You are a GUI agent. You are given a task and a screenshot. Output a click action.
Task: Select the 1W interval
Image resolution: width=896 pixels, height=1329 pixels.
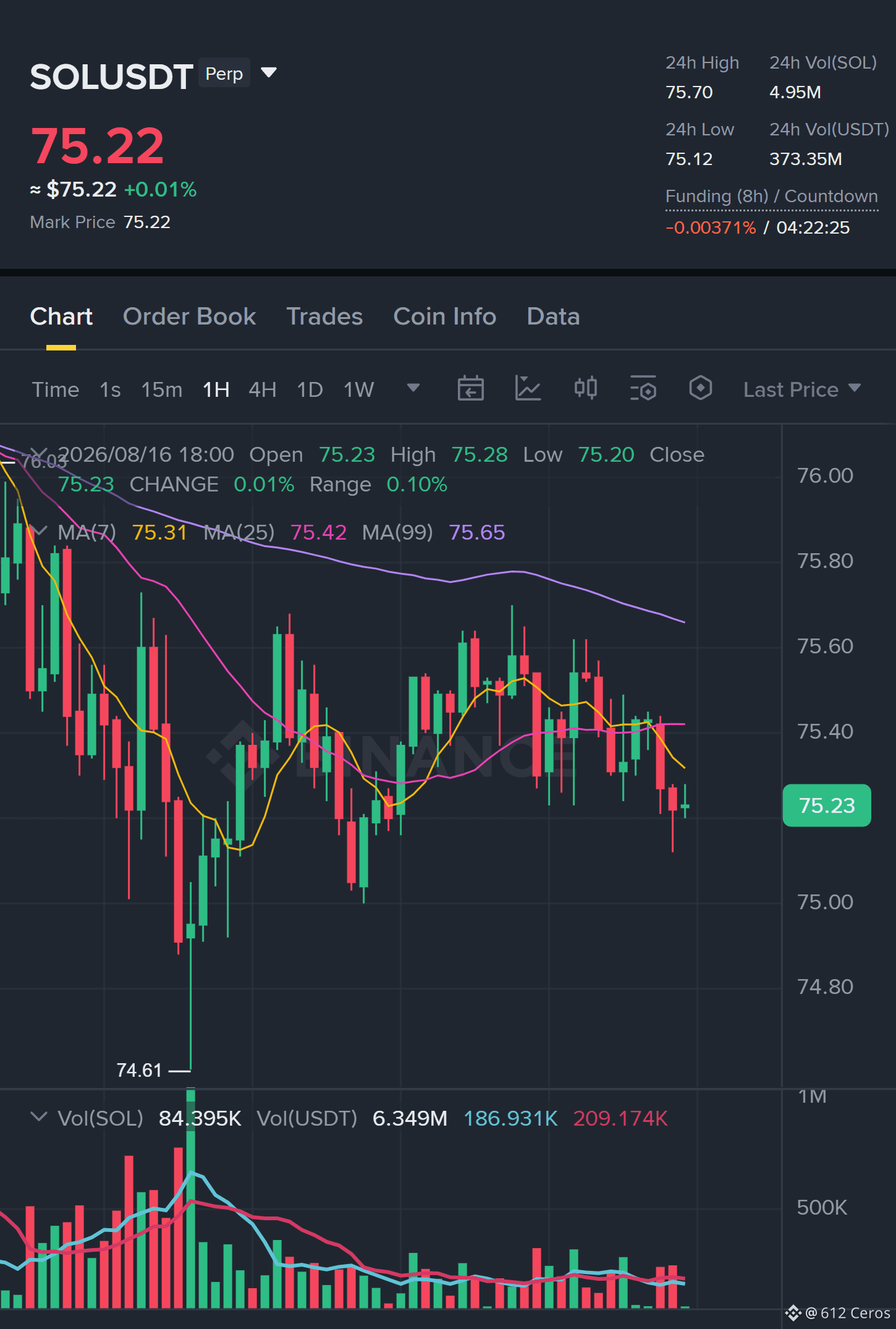[359, 389]
